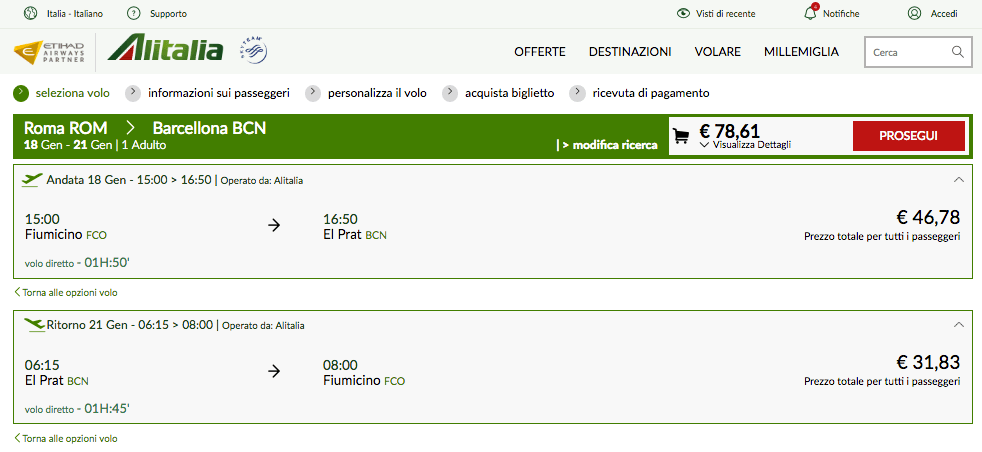
Task: Open the Notifiche bell icon
Action: click(x=810, y=14)
